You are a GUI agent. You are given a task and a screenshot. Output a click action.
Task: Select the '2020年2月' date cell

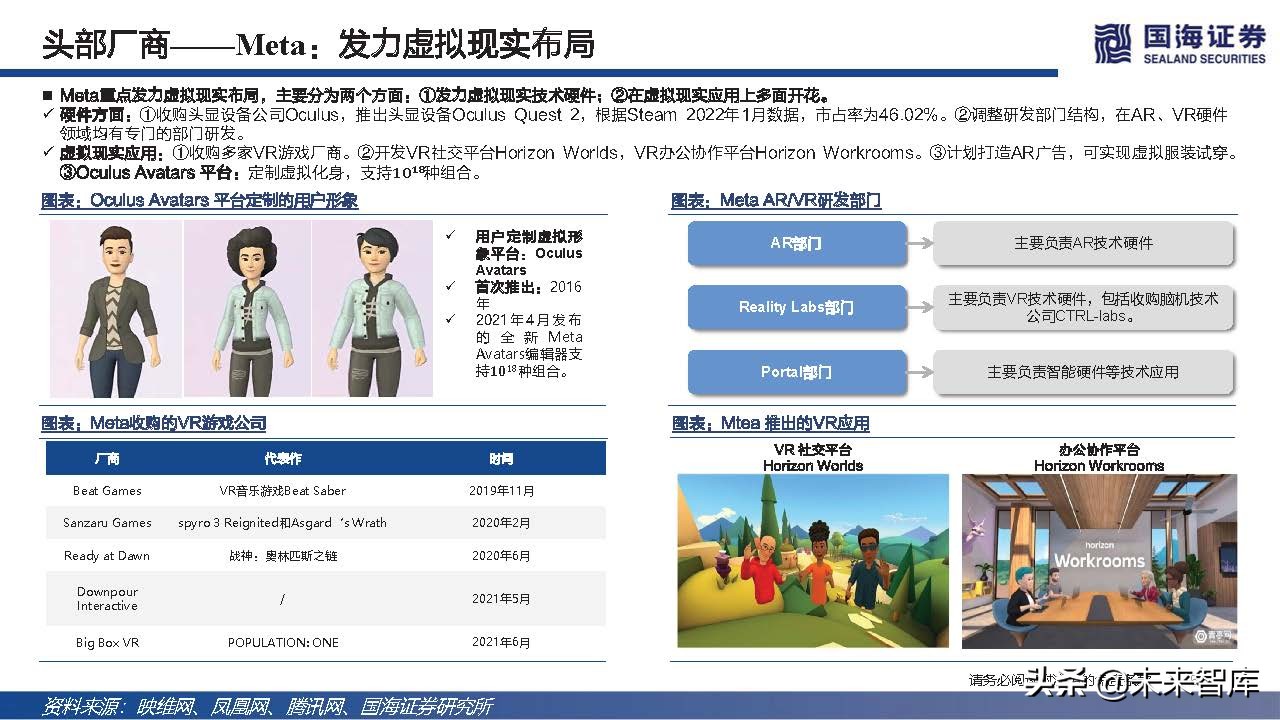pos(502,523)
